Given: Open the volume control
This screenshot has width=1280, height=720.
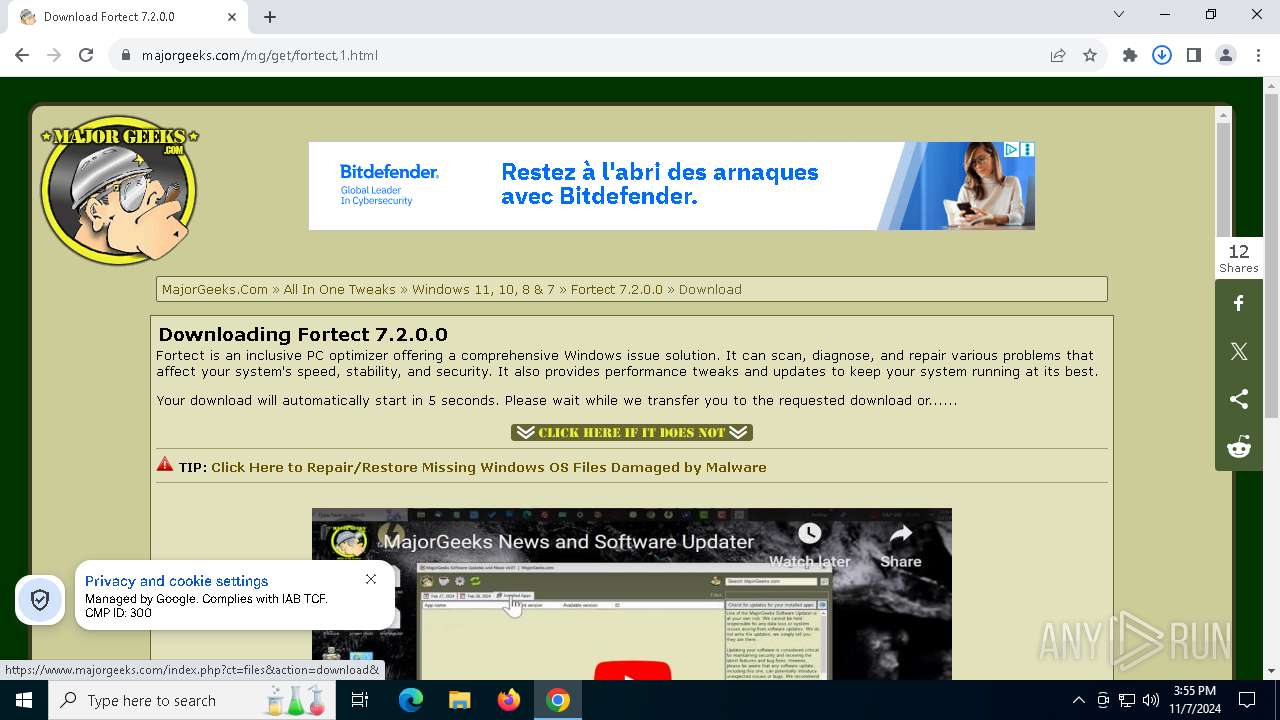Looking at the screenshot, I should pyautogui.click(x=1151, y=700).
